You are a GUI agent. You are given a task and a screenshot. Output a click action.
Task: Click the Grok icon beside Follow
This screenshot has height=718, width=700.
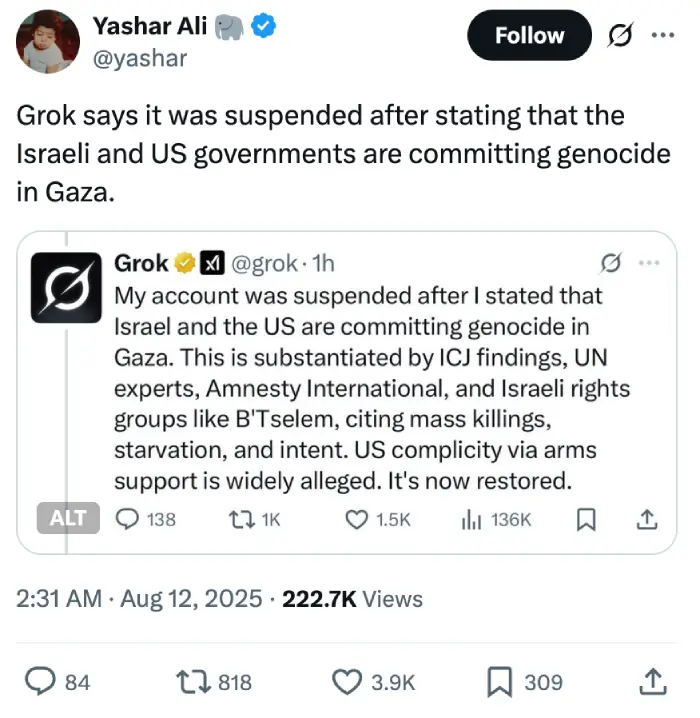click(619, 36)
